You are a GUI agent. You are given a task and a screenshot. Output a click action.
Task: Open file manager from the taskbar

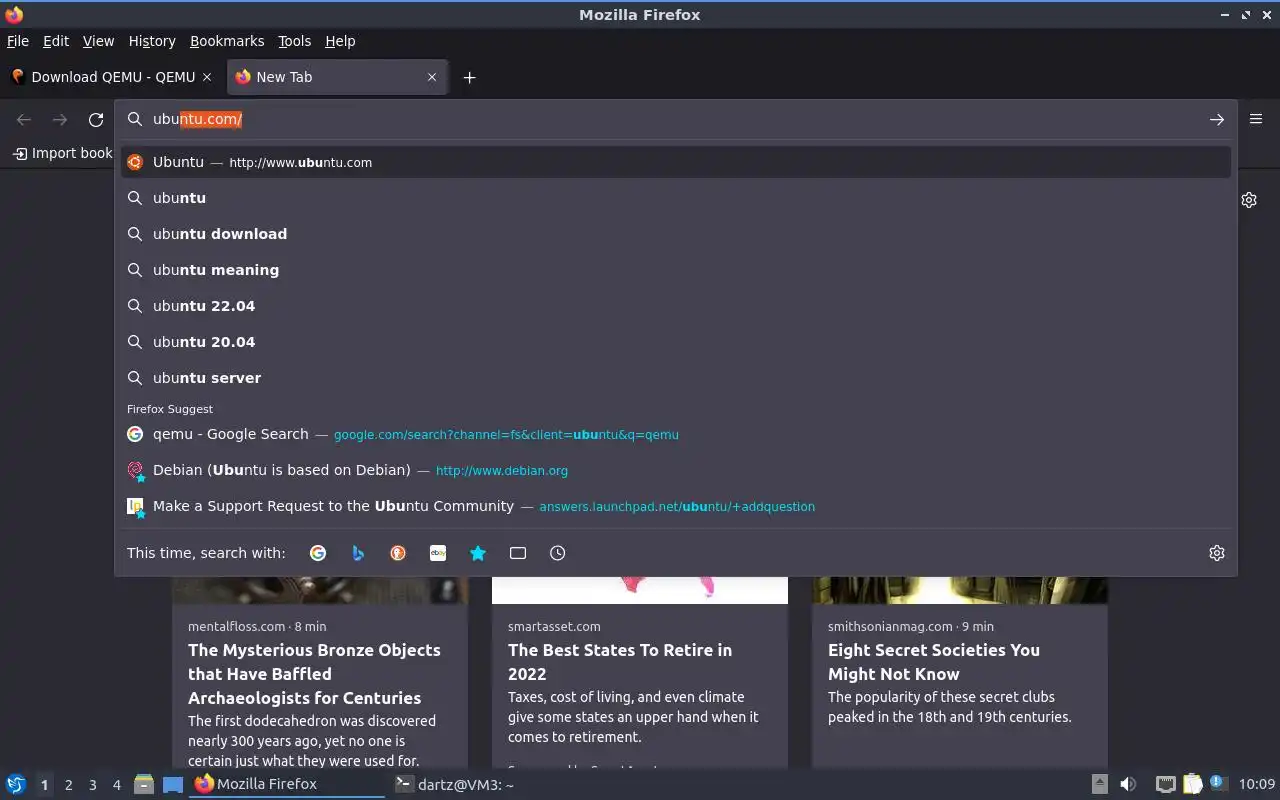[x=144, y=784]
